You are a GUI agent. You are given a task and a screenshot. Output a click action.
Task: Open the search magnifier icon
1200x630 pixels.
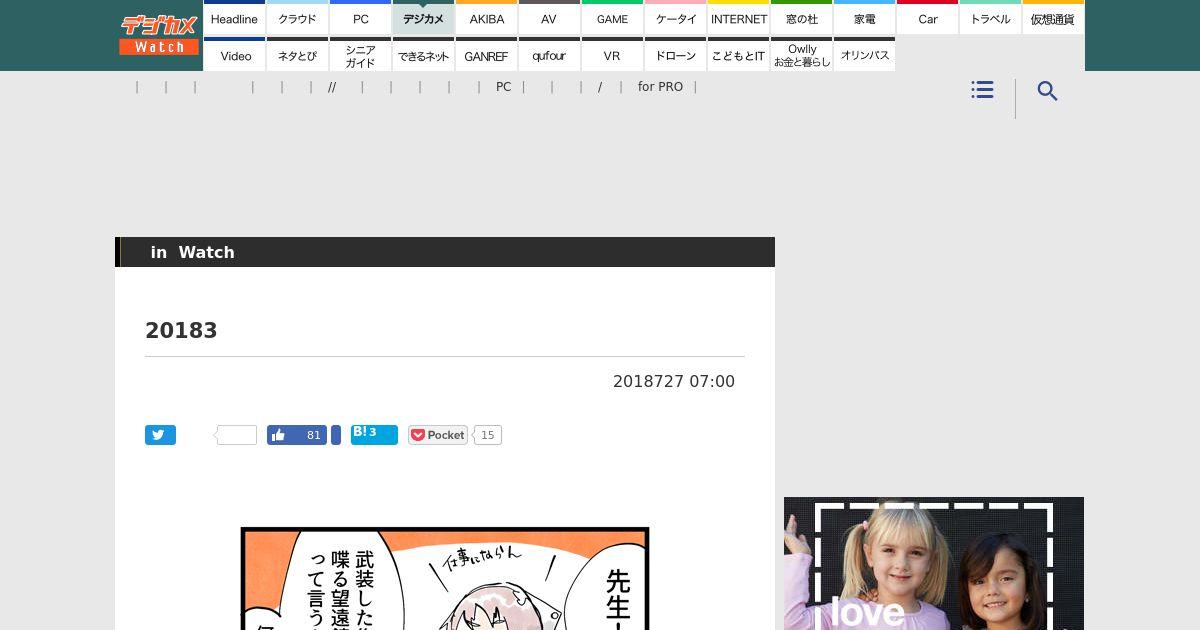(1047, 91)
